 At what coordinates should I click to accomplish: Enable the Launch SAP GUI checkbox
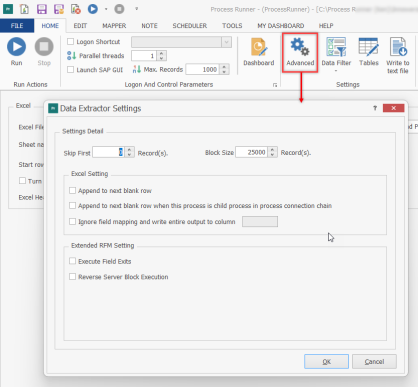click(x=70, y=70)
